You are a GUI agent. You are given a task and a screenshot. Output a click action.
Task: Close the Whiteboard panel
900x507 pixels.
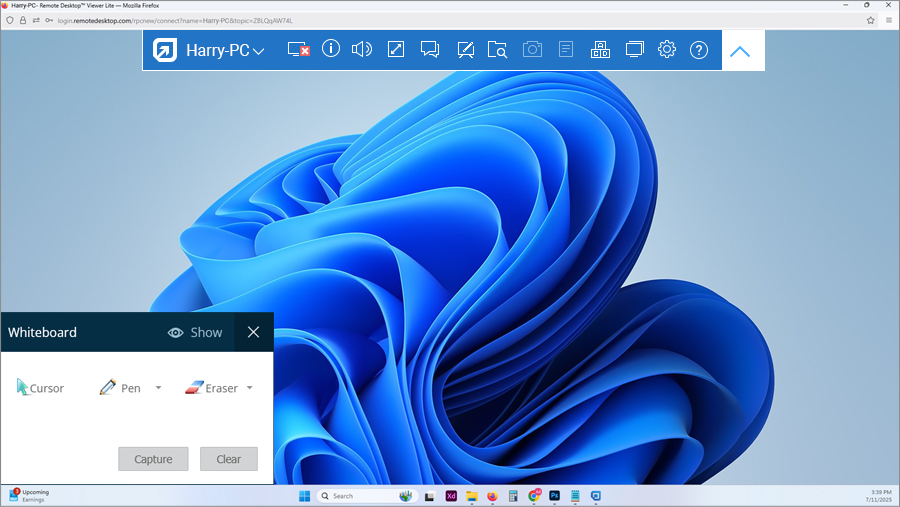(x=253, y=332)
